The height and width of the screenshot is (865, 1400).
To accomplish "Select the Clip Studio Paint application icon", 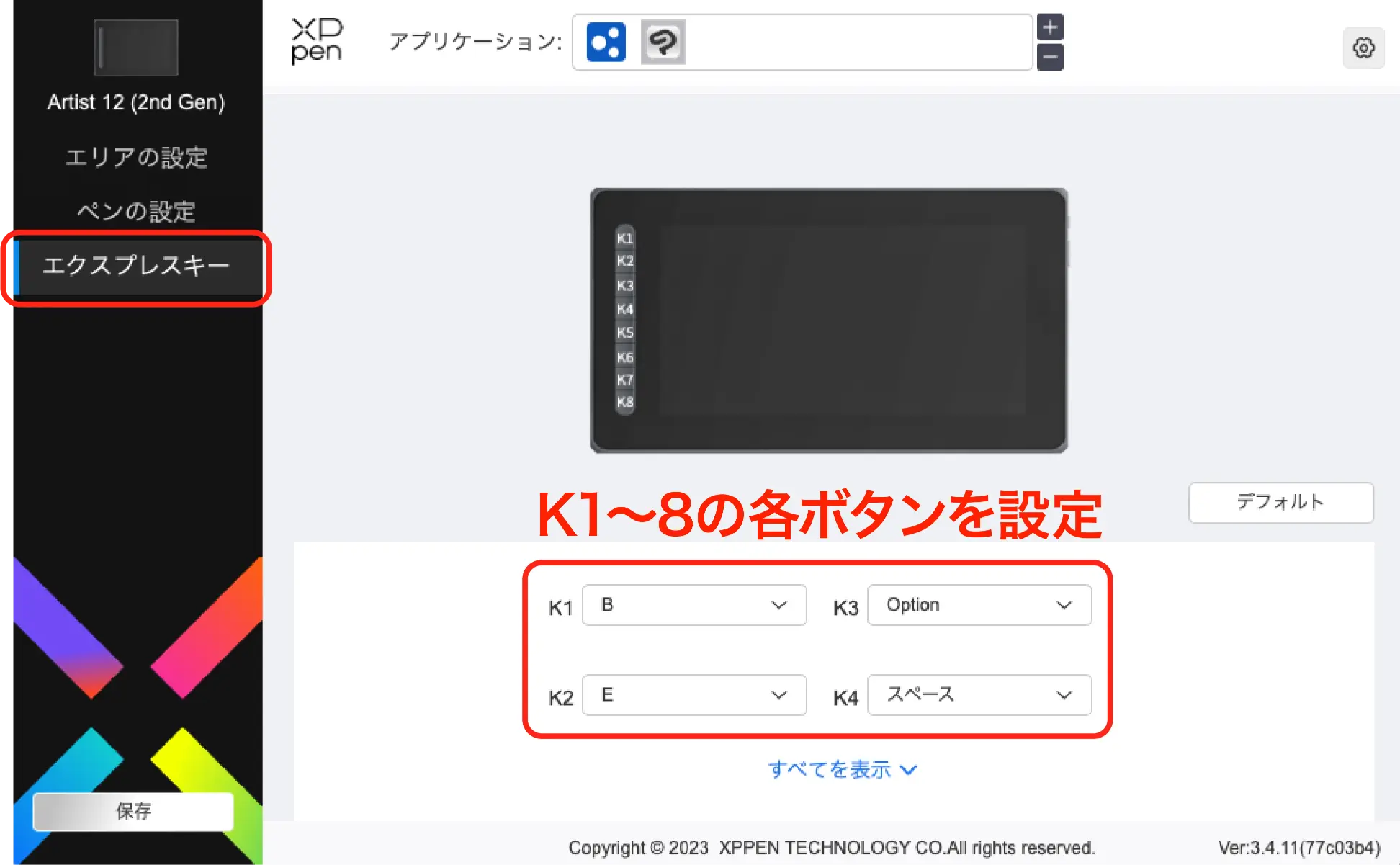I will tap(663, 42).
